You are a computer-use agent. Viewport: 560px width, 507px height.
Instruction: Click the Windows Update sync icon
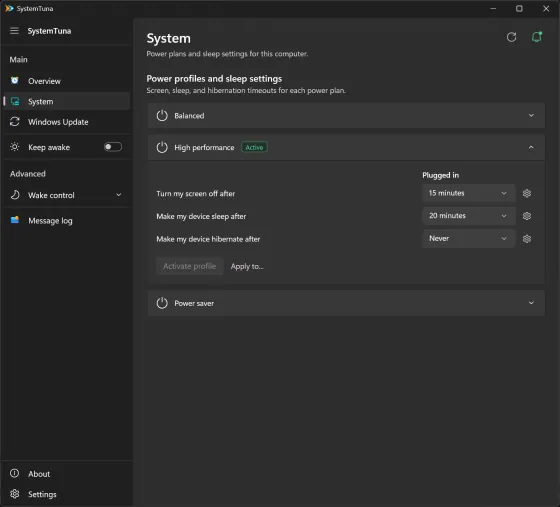[x=15, y=122]
